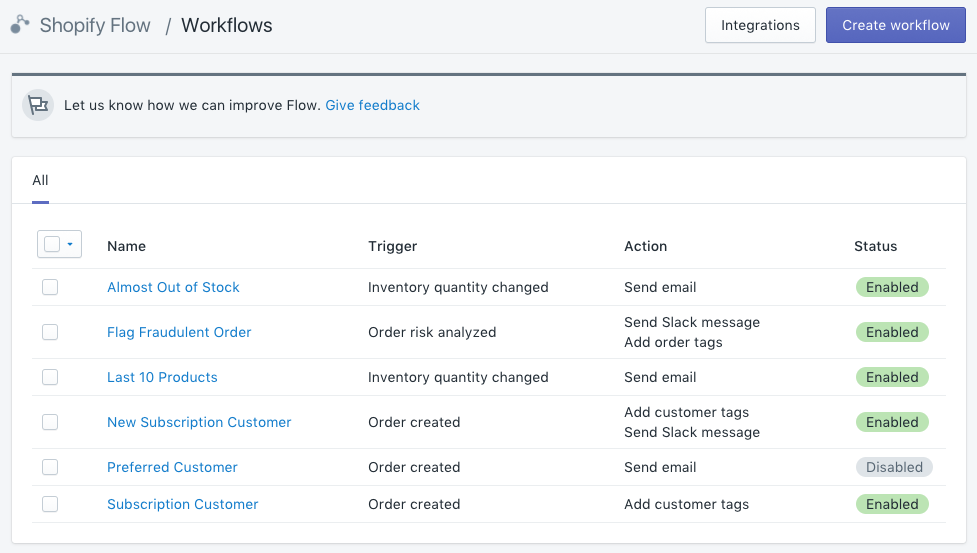Check the Almost Out of Stock checkbox
Image resolution: width=977 pixels, height=553 pixels.
pyautogui.click(x=50, y=287)
